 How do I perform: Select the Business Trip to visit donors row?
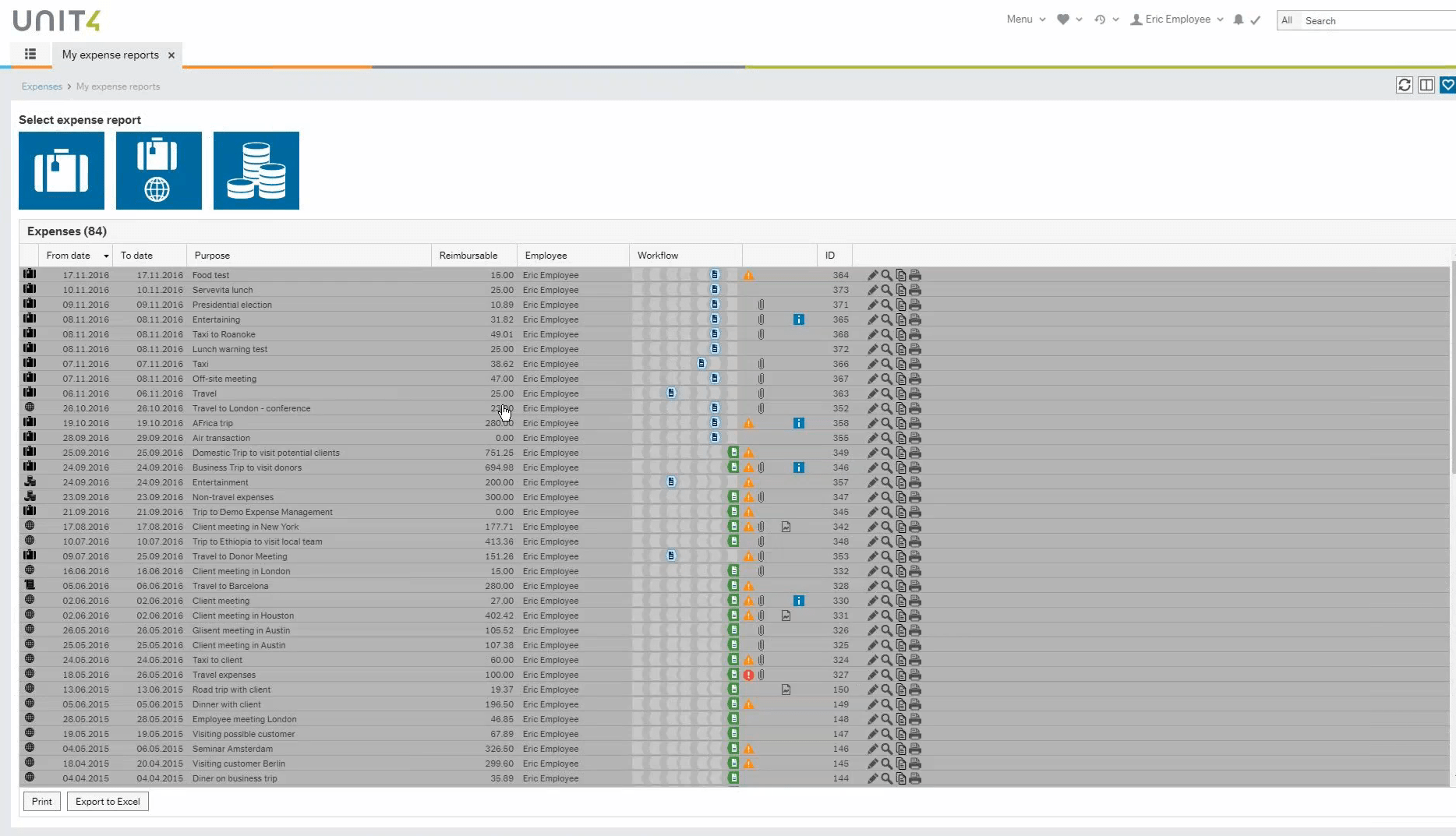click(734, 467)
